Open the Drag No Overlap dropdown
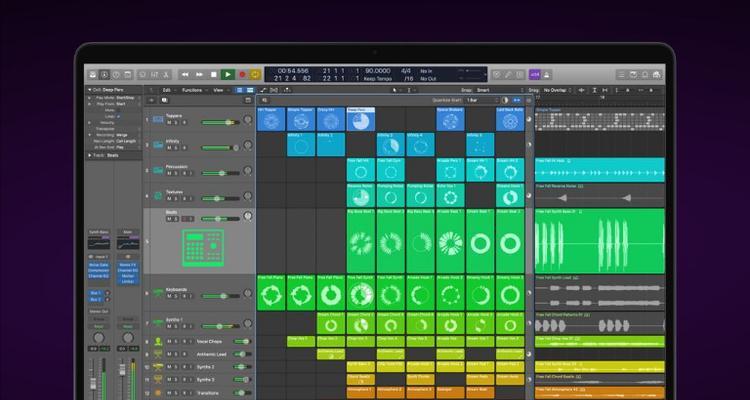 (558, 90)
